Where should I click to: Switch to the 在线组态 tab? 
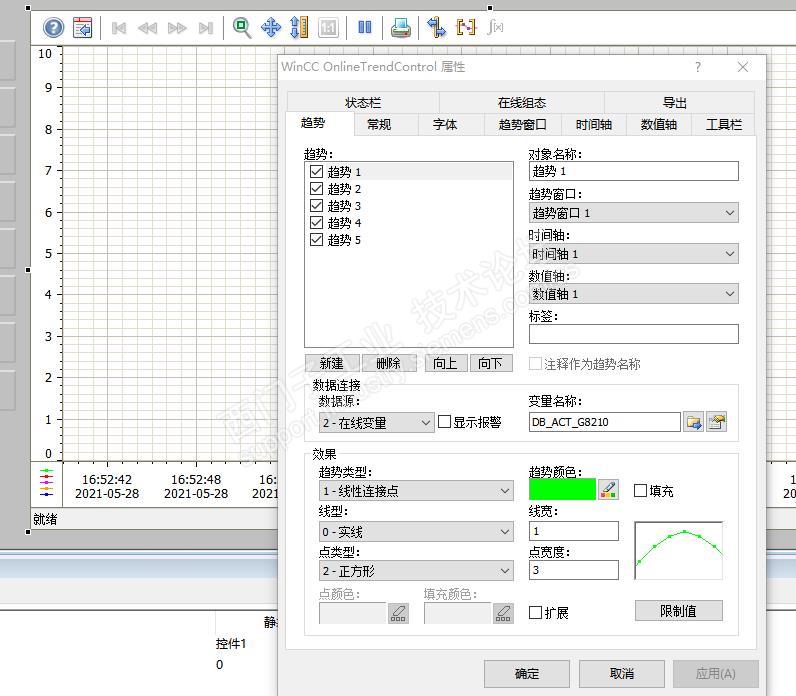click(522, 103)
